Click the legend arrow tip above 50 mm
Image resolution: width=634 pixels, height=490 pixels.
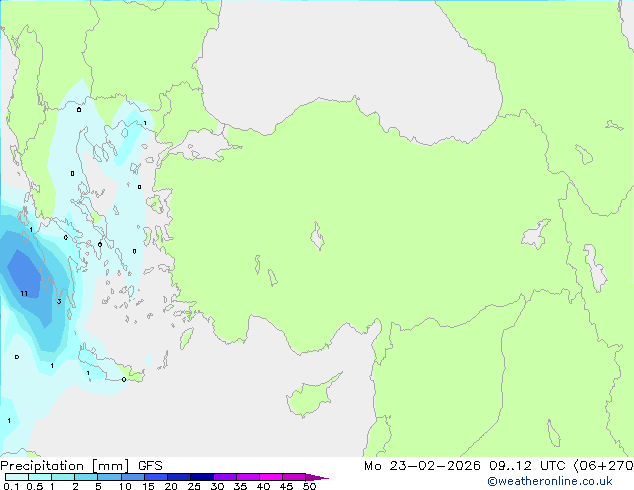pos(317,477)
